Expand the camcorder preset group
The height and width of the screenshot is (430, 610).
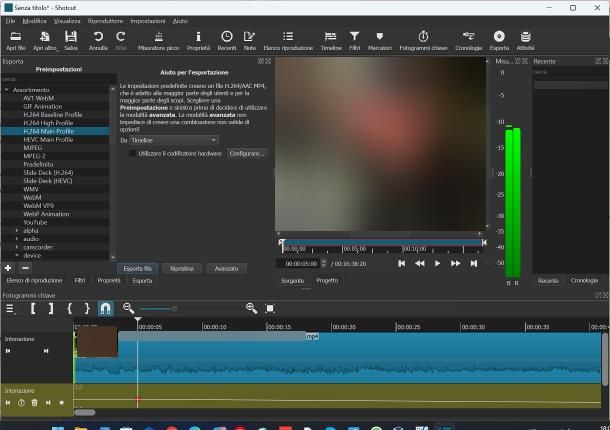click(16, 247)
